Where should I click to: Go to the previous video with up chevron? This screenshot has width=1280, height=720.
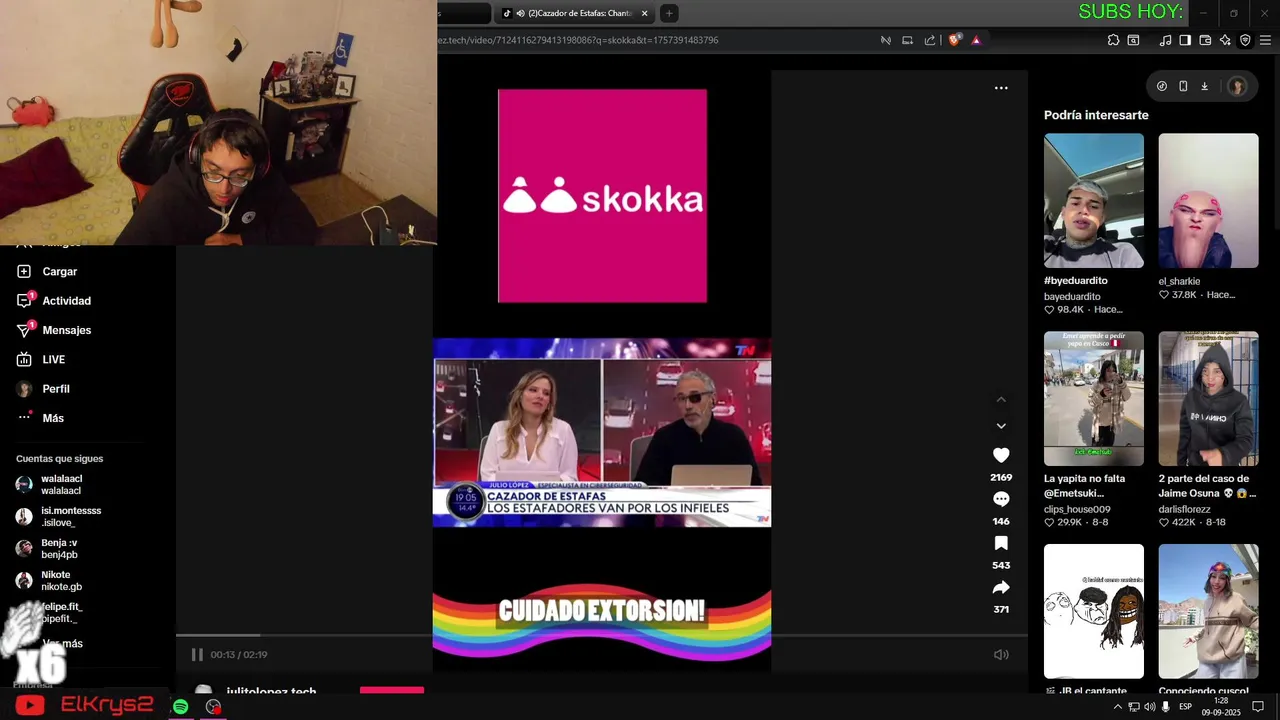tap(1001, 399)
